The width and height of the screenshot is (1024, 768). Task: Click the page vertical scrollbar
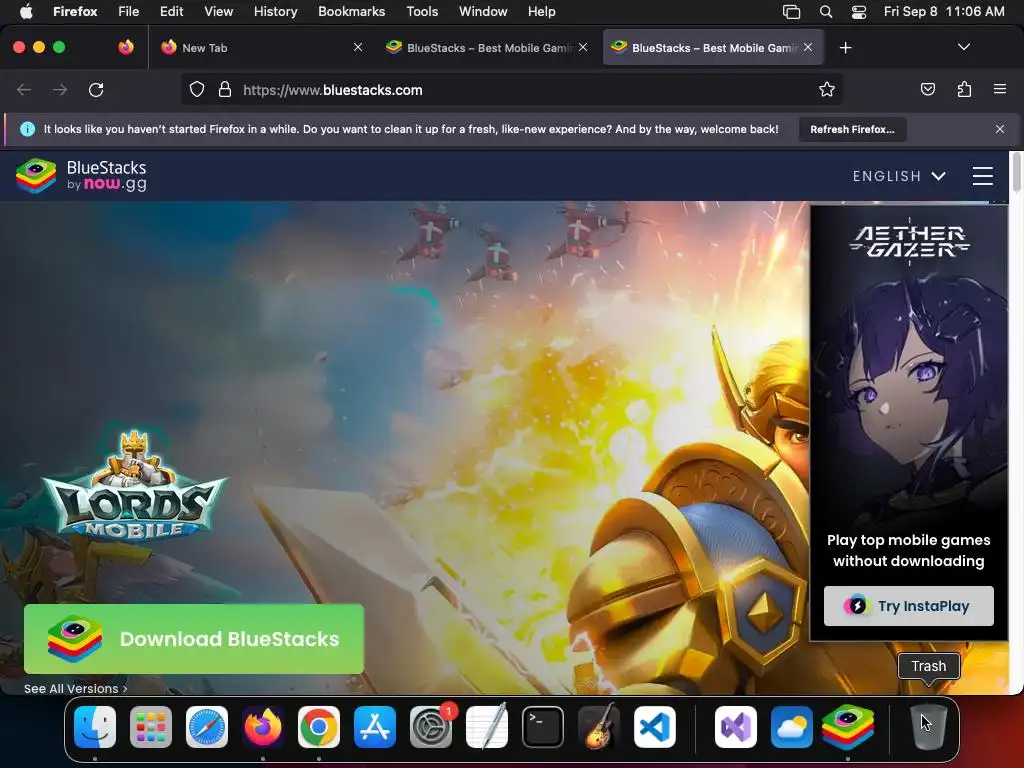[x=1016, y=172]
